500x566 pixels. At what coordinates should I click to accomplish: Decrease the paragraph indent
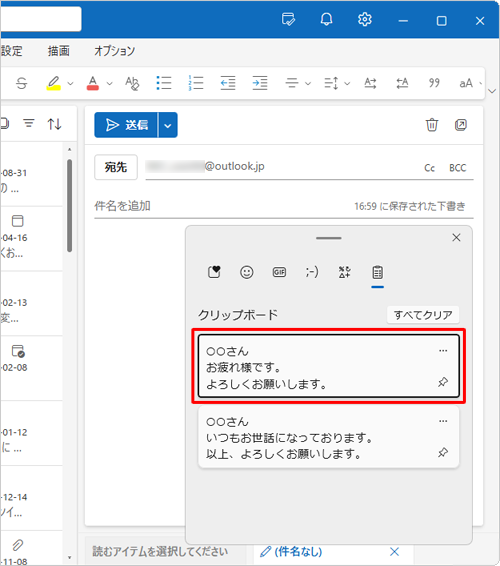[x=228, y=83]
